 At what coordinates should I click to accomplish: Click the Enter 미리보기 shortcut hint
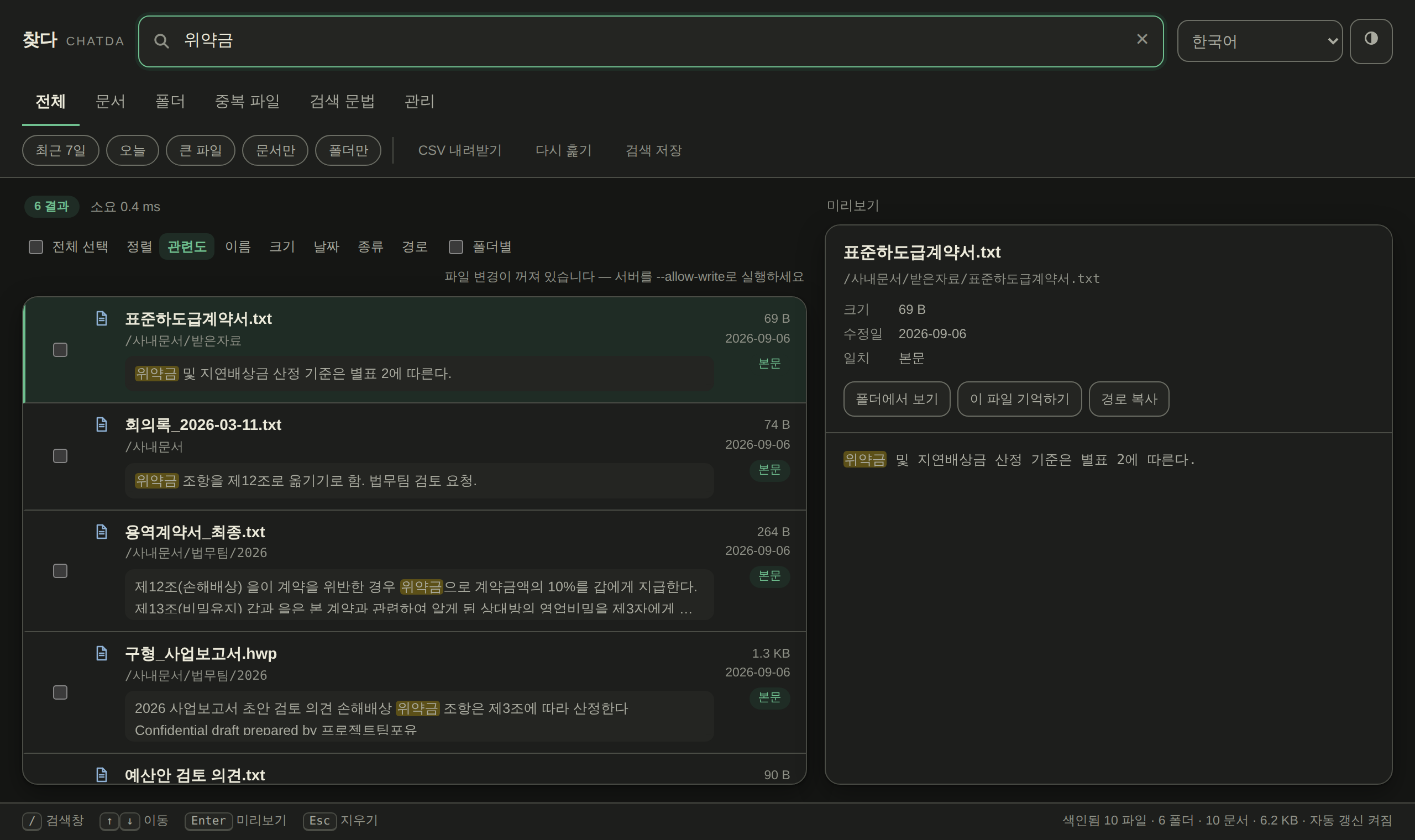[x=235, y=821]
